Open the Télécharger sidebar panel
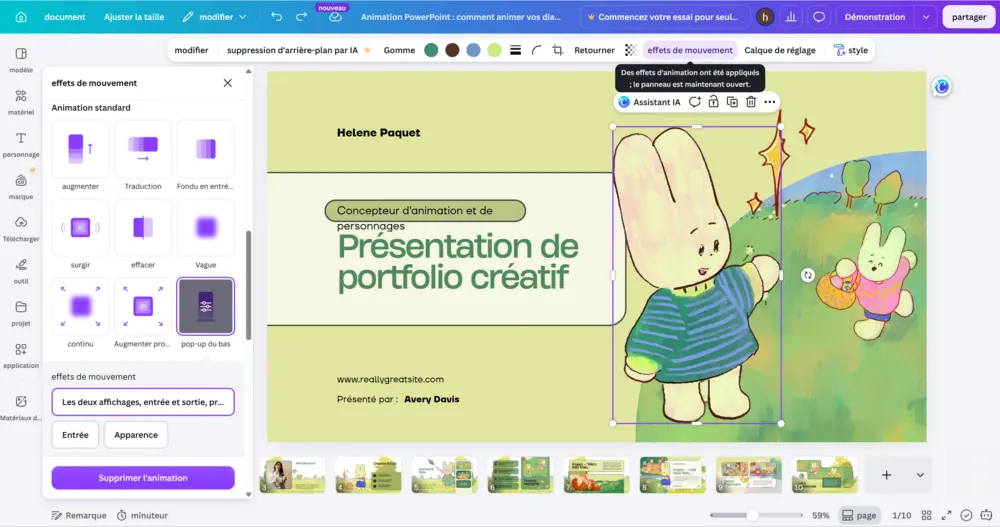The width and height of the screenshot is (1000, 527). [21, 228]
